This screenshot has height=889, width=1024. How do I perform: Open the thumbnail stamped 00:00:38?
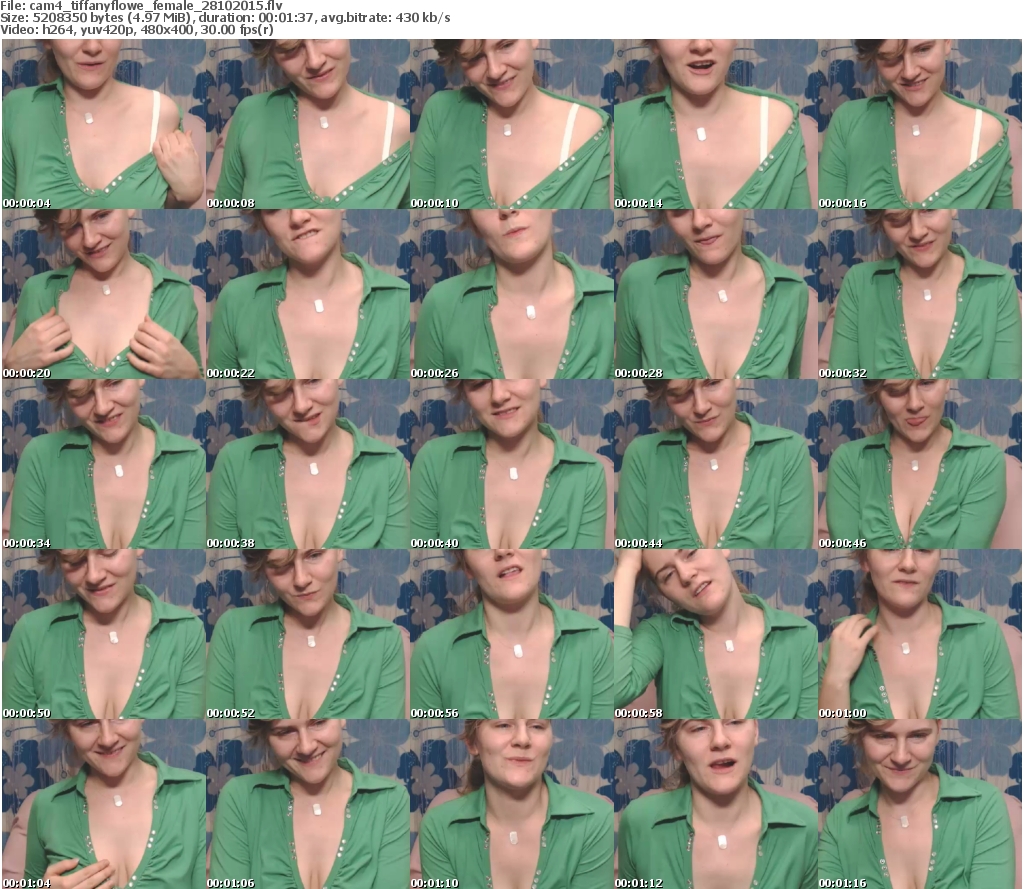[308, 464]
